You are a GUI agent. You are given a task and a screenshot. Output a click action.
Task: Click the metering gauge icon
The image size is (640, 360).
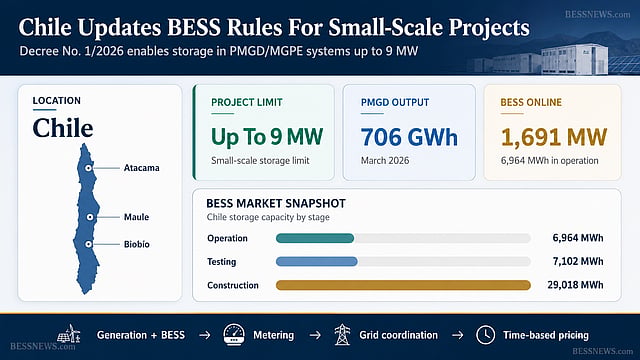pyautogui.click(x=234, y=335)
